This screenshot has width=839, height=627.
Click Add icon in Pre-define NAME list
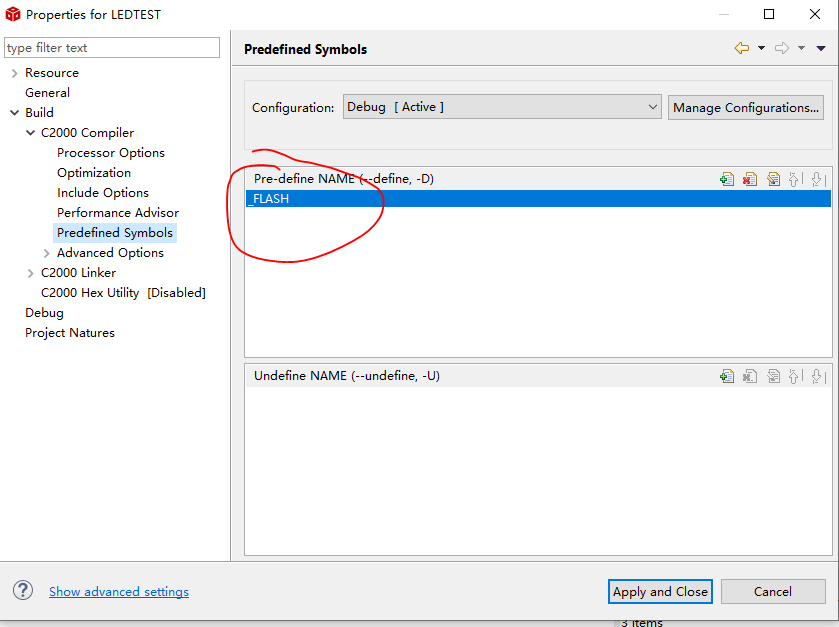(x=727, y=179)
